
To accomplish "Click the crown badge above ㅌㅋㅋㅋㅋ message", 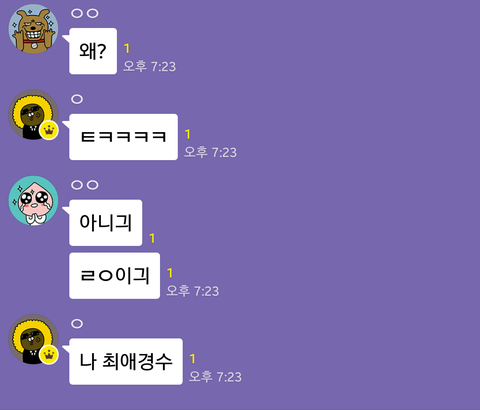I will pyautogui.click(x=49, y=130).
